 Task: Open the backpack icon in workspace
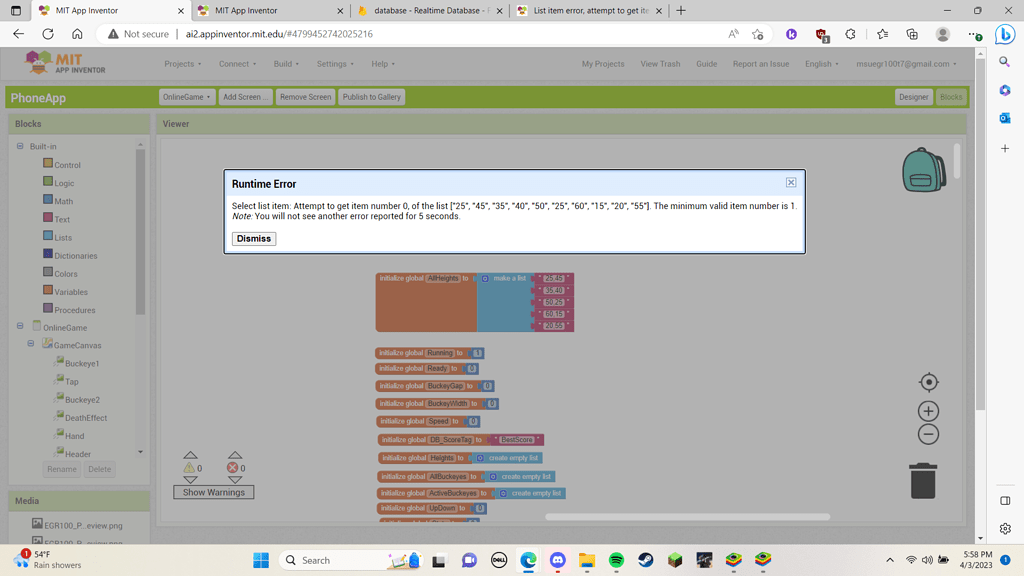(923, 170)
